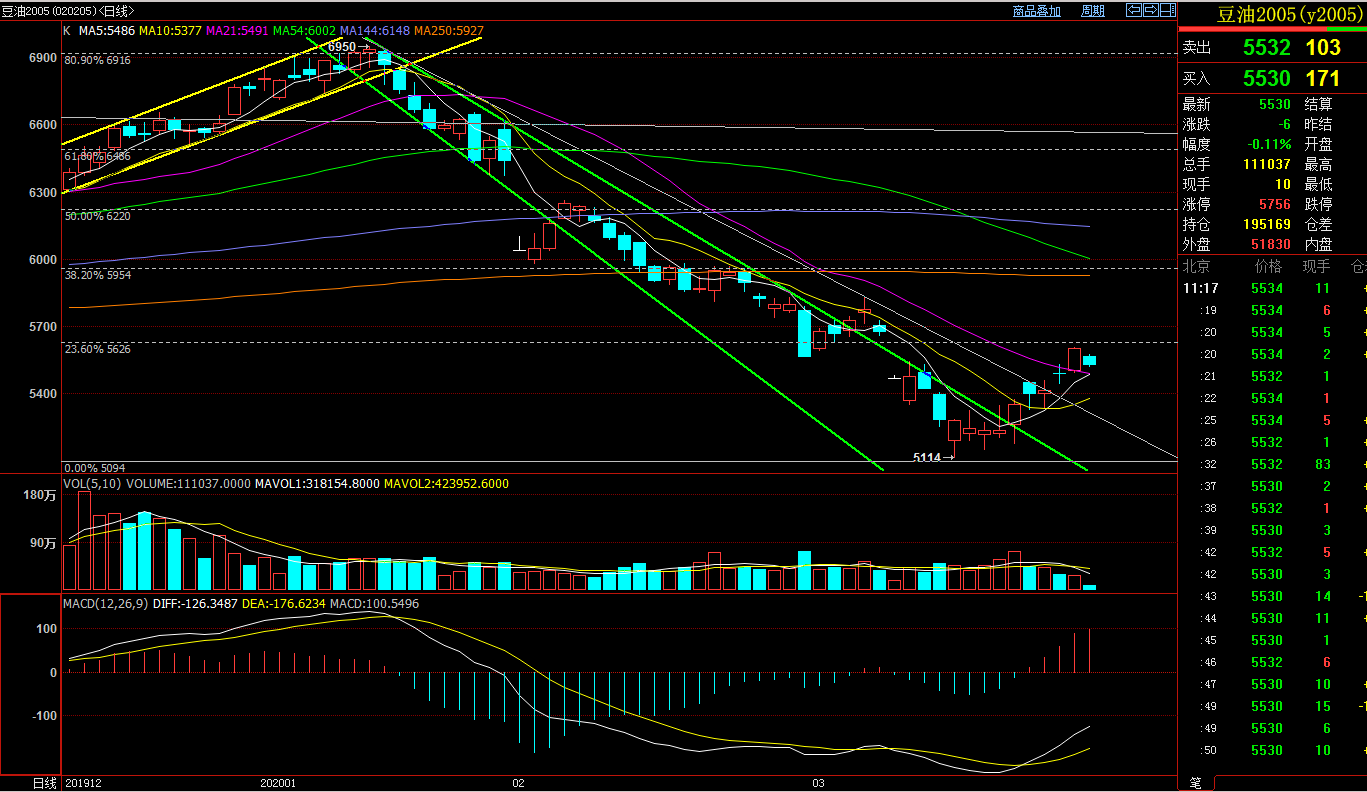1367x792 pixels.
Task: Click the 外盘 value 51830
Action: (1272, 244)
